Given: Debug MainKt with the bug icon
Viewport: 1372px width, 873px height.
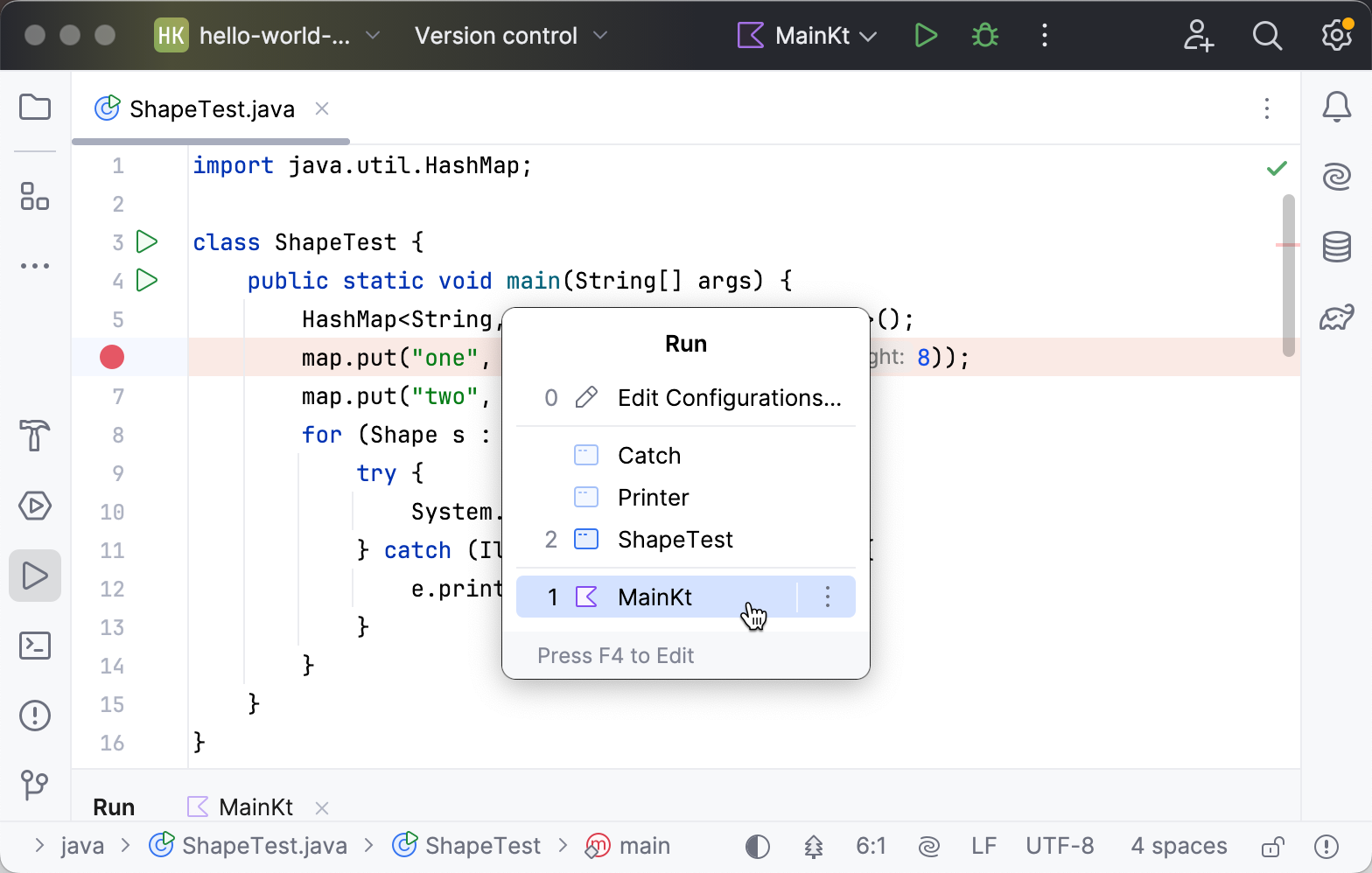Looking at the screenshot, I should coord(985,36).
